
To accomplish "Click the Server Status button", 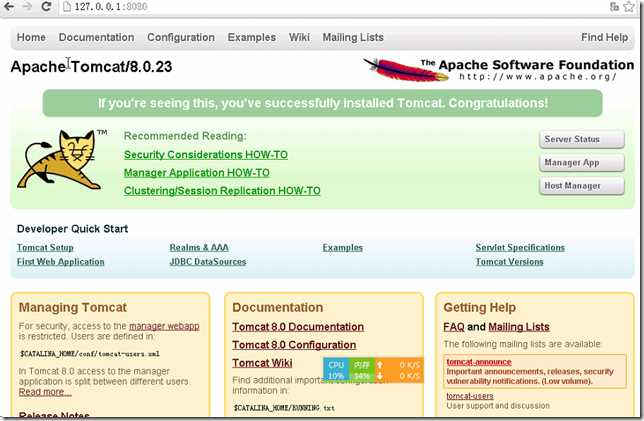I will point(582,139).
